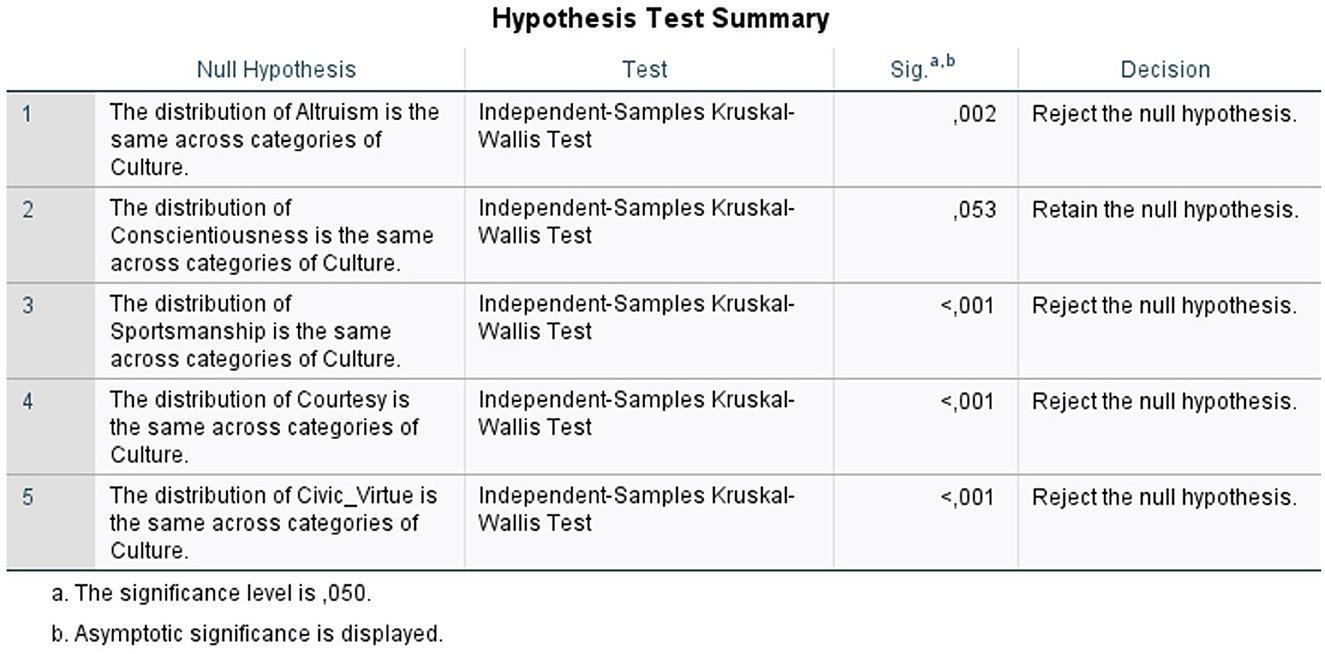Click the Decision column header
1325x654 pixels.
tap(1165, 69)
